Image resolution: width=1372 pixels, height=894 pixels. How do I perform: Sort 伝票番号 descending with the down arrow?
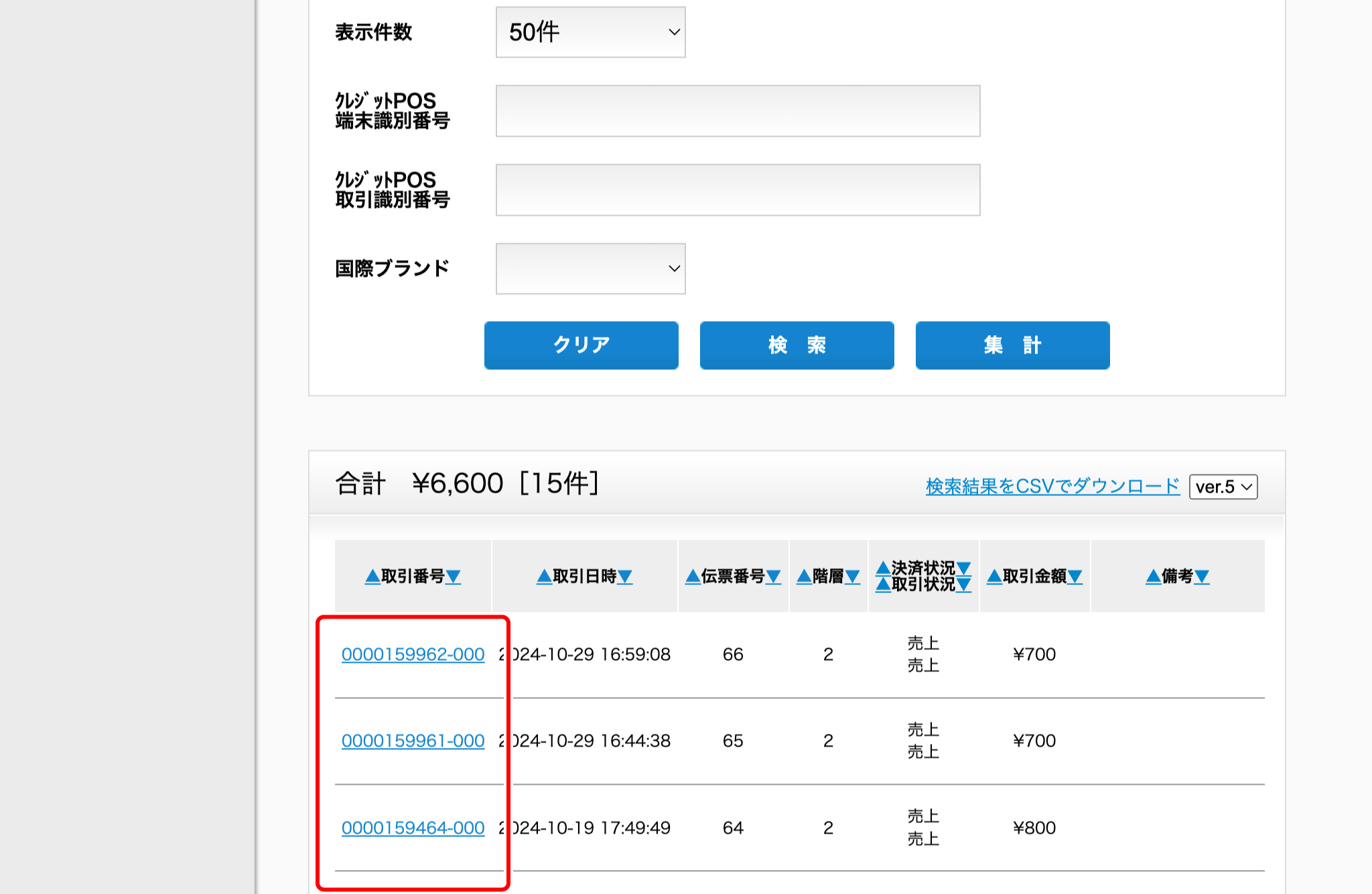[774, 576]
